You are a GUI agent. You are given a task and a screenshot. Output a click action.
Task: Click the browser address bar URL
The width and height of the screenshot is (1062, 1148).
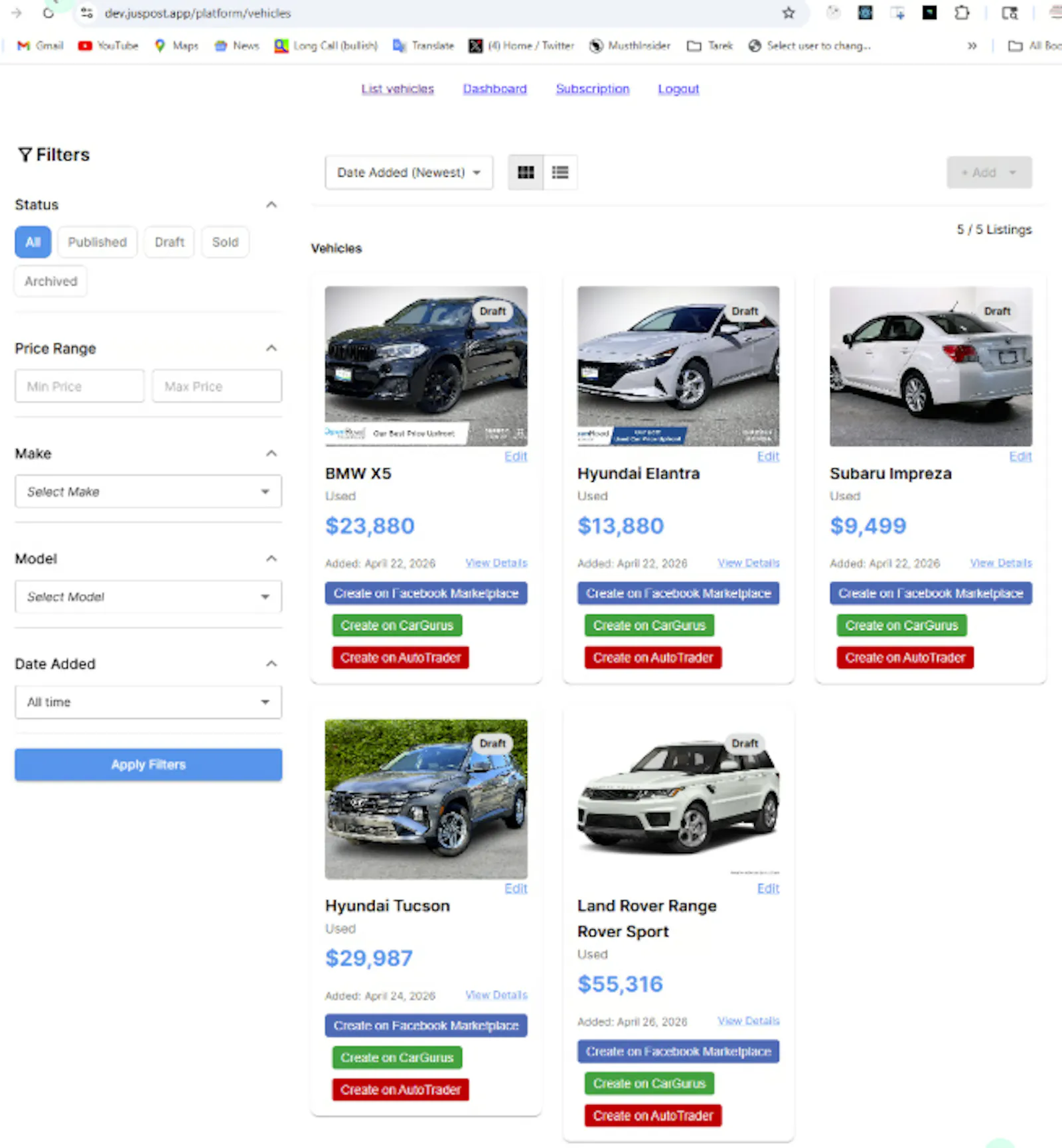pos(198,13)
